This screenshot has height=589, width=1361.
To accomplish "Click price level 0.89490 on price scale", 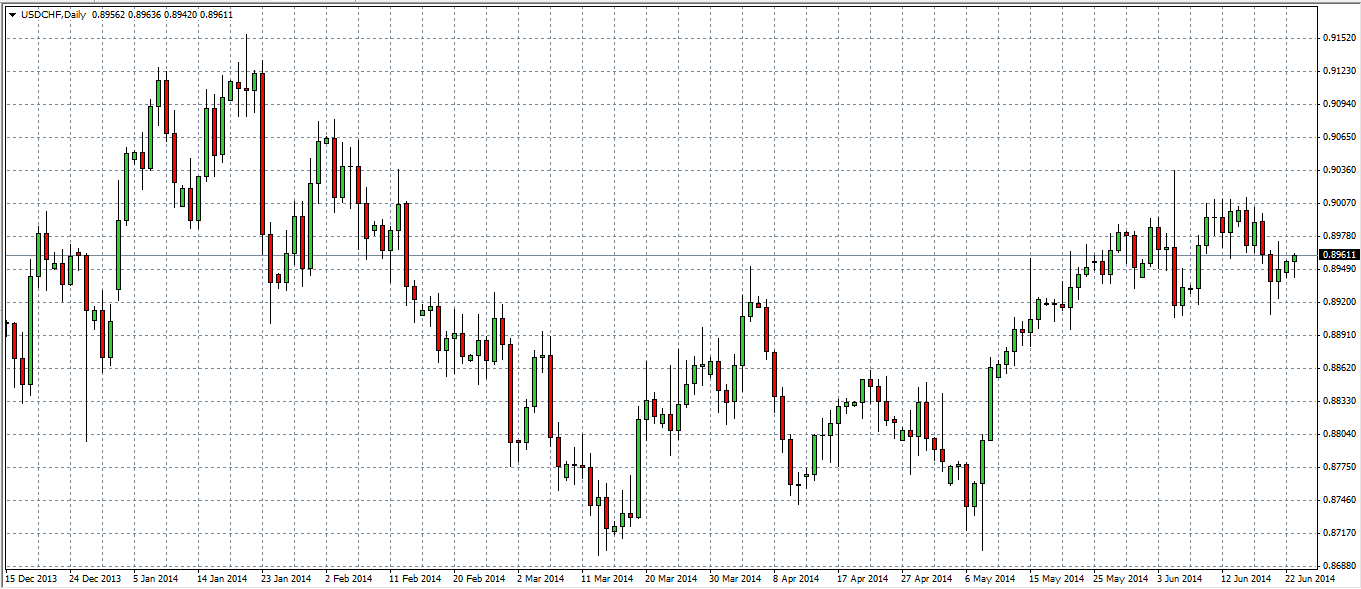I will pyautogui.click(x=1340, y=269).
